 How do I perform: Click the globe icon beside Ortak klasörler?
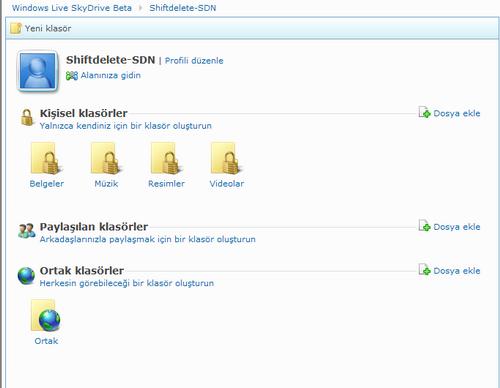26,276
